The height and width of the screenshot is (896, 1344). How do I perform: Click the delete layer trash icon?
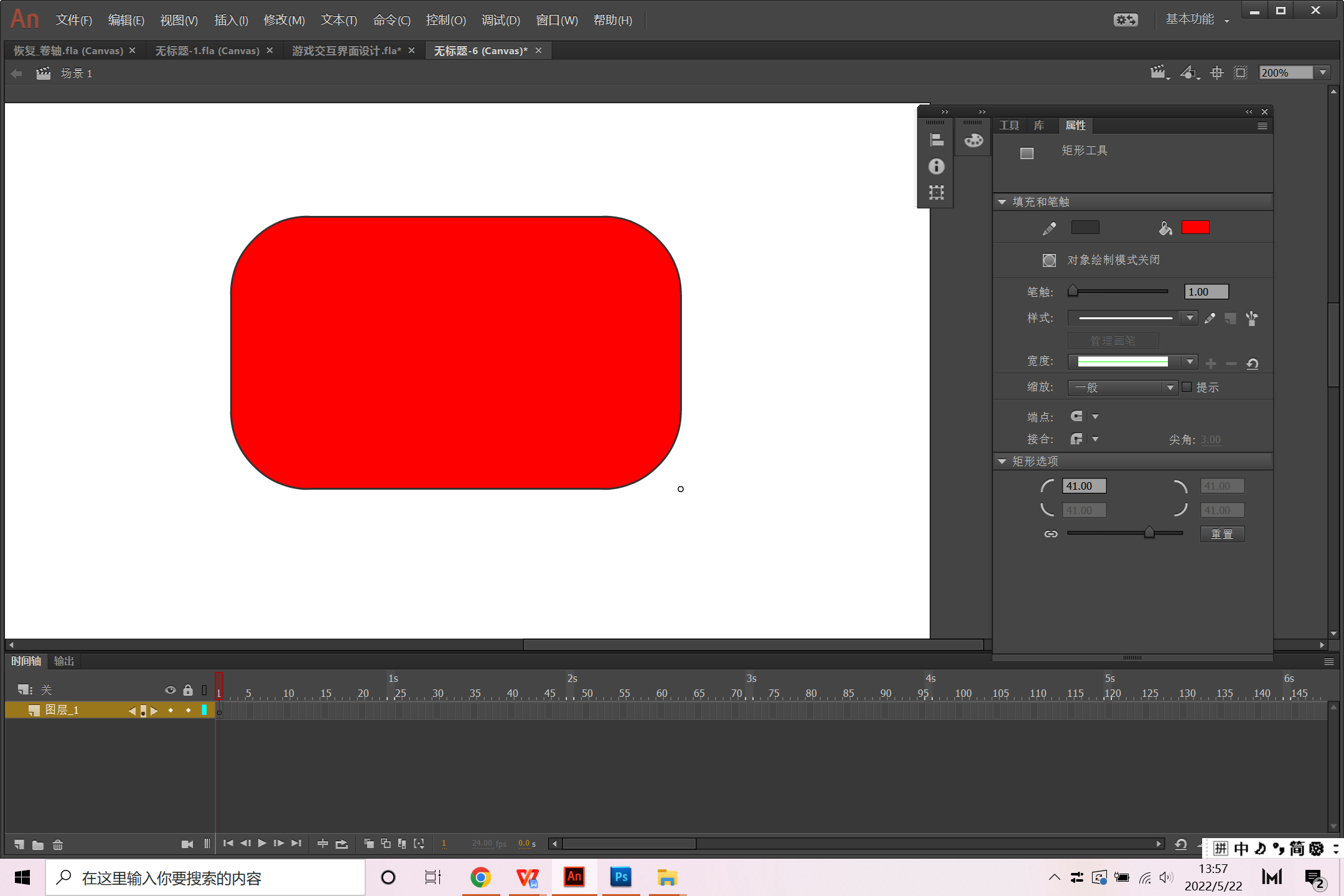point(58,844)
